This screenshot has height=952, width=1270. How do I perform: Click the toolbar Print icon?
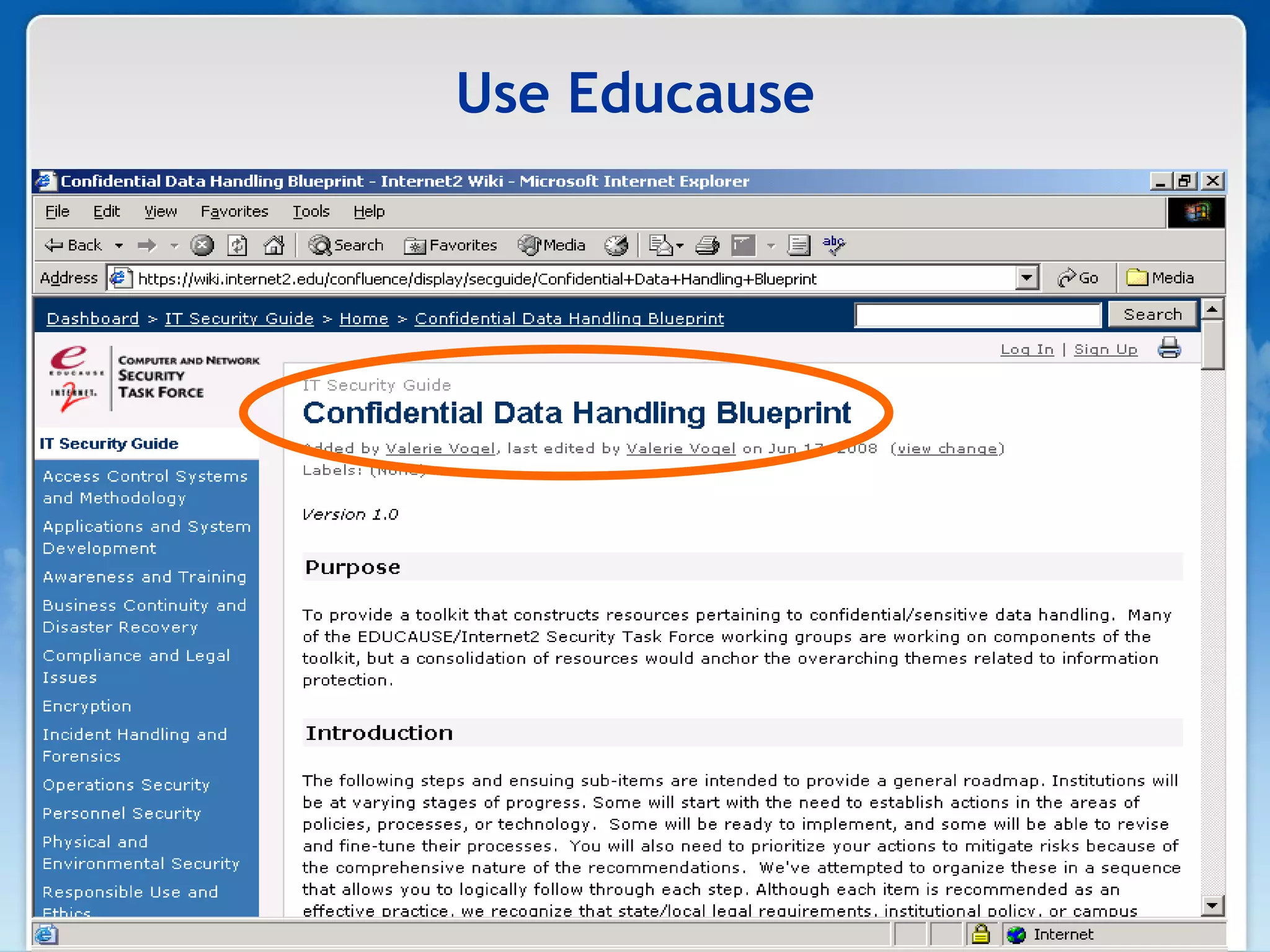pos(707,245)
